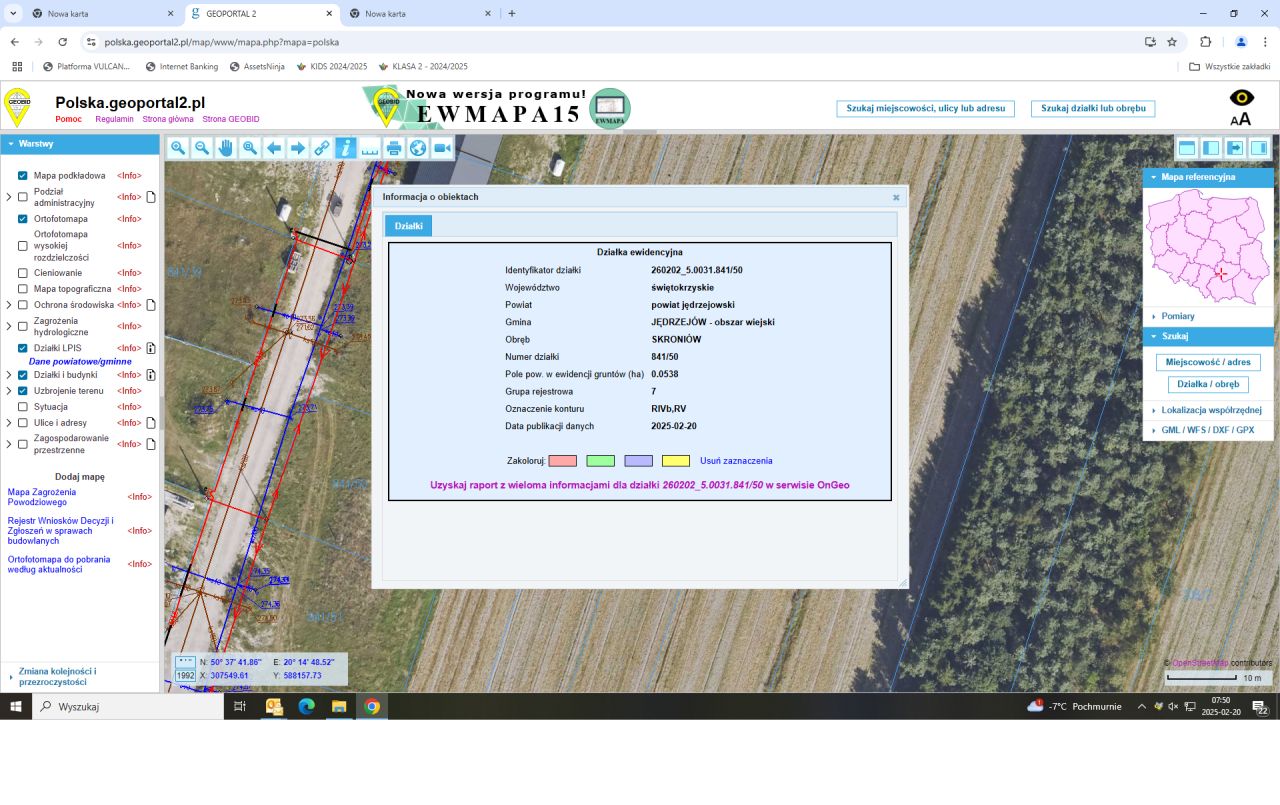Close the Informacja o obiektach dialog
The image size is (1280, 805).
click(x=896, y=197)
